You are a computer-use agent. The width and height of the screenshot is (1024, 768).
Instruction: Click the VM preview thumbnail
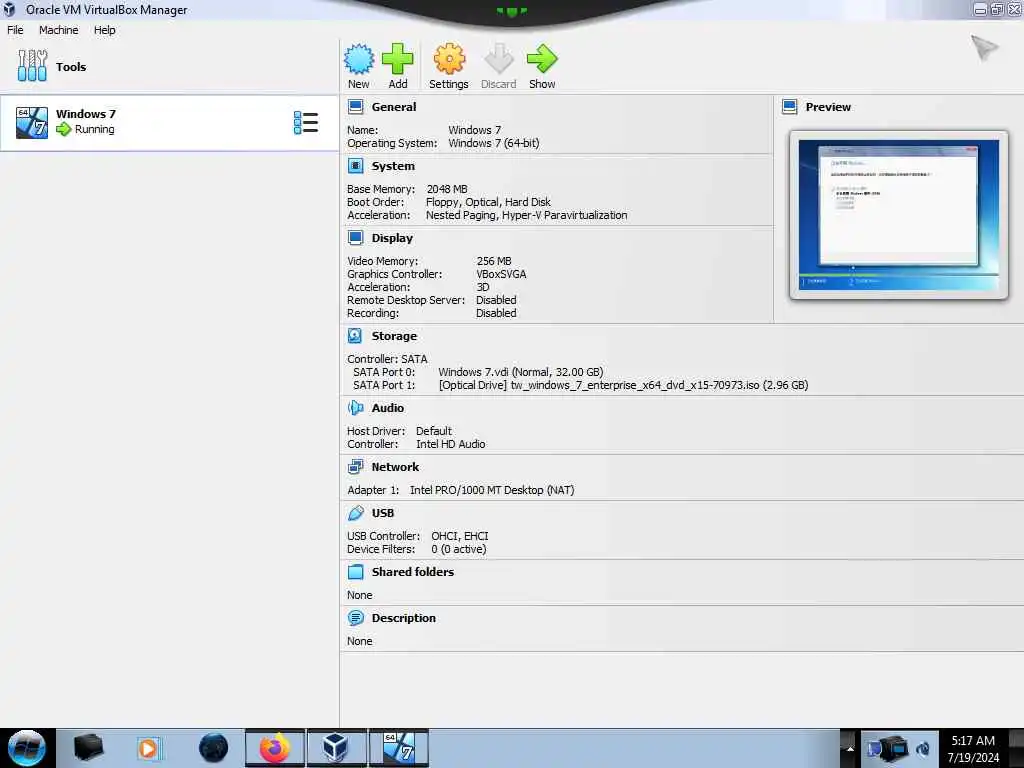(x=899, y=215)
